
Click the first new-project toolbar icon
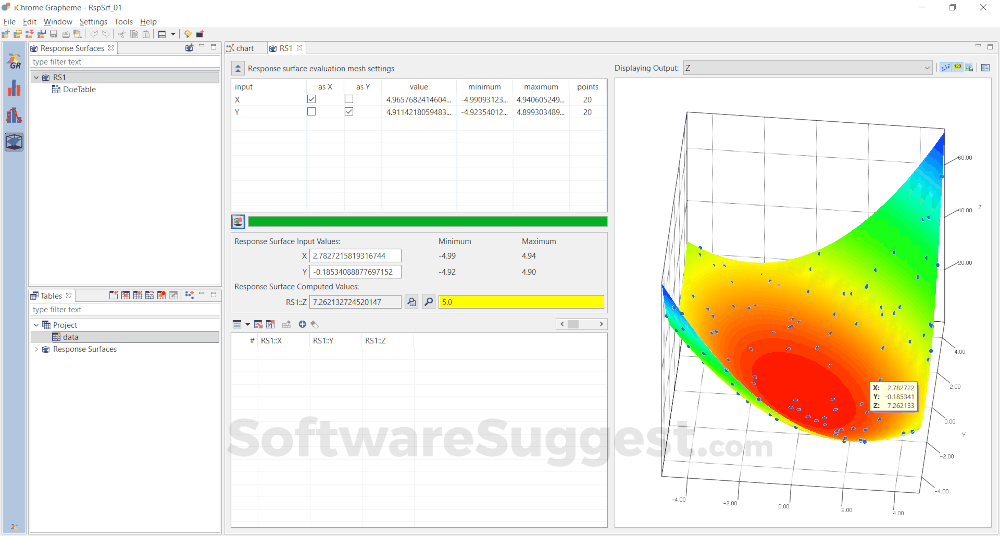point(6,34)
